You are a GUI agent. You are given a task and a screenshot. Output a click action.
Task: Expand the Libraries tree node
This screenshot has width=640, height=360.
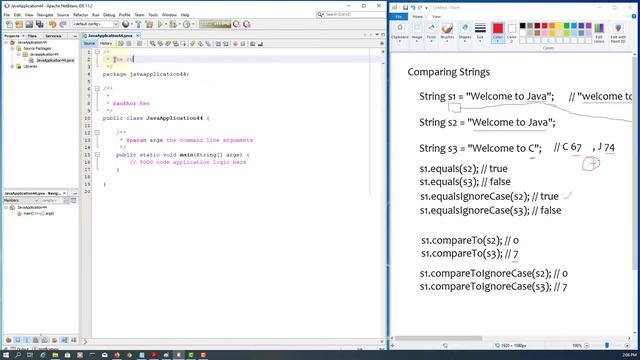(x=13, y=67)
